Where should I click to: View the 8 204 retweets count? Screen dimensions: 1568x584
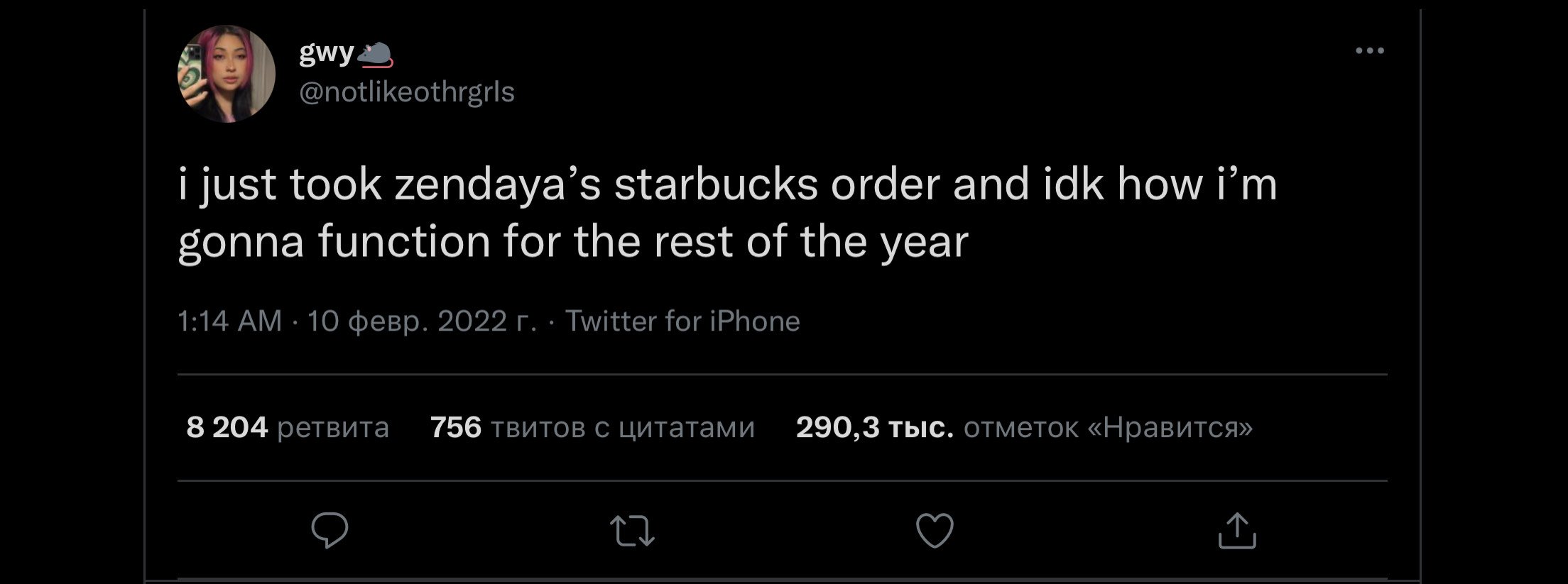click(x=227, y=427)
